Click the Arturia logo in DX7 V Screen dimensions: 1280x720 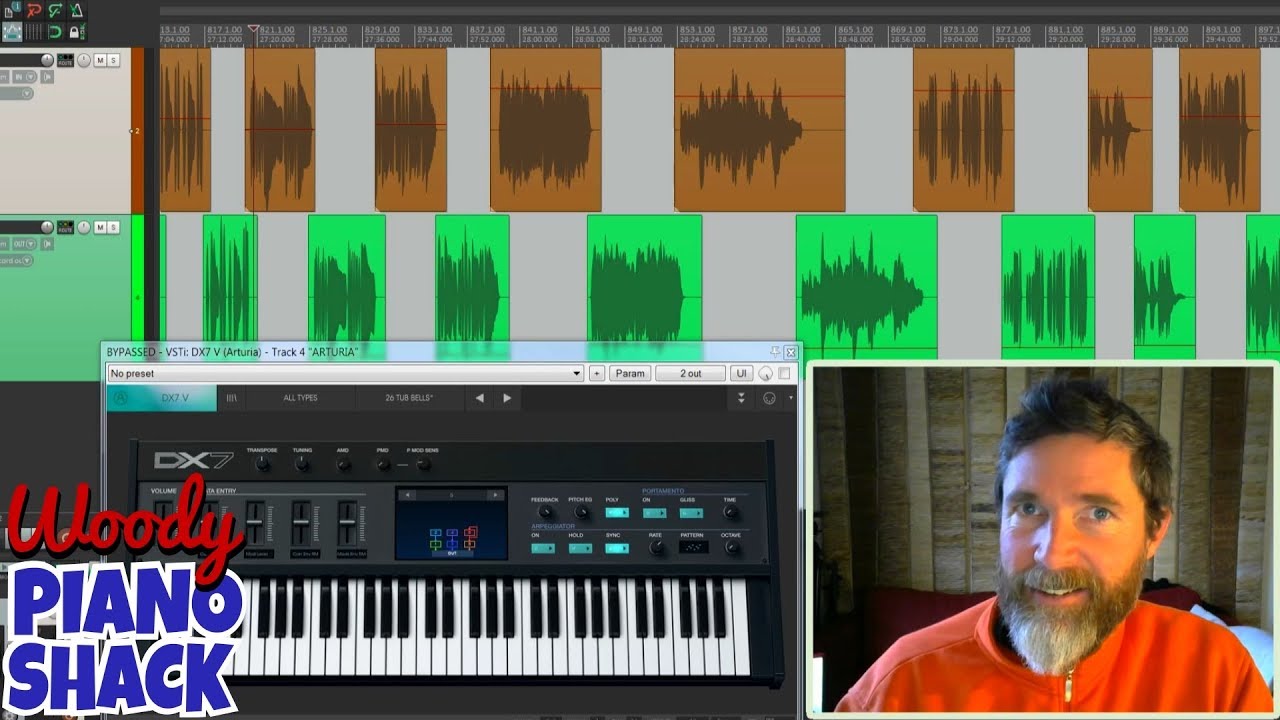pos(121,398)
